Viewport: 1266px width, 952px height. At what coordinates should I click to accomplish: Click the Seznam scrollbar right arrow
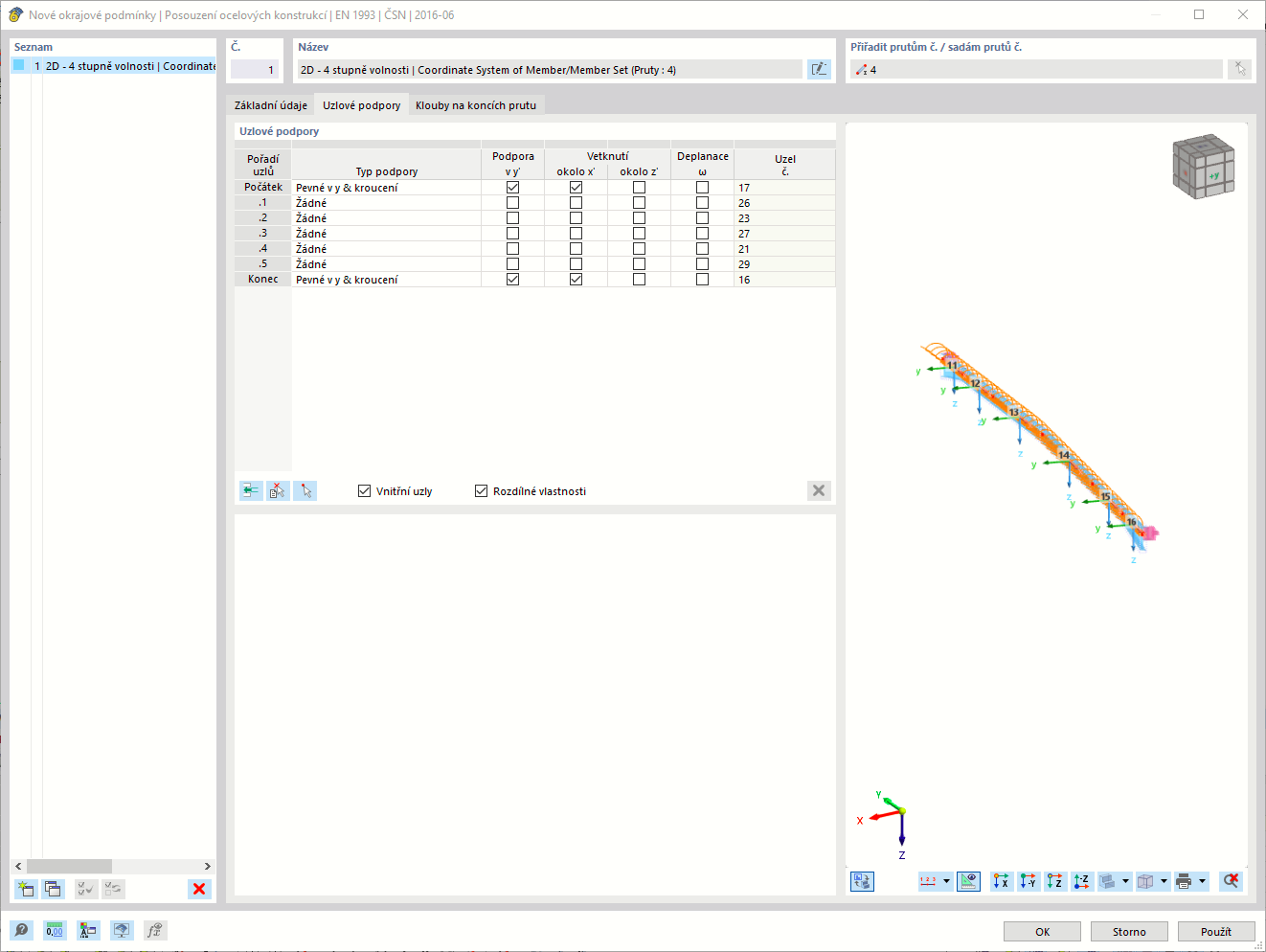[208, 866]
